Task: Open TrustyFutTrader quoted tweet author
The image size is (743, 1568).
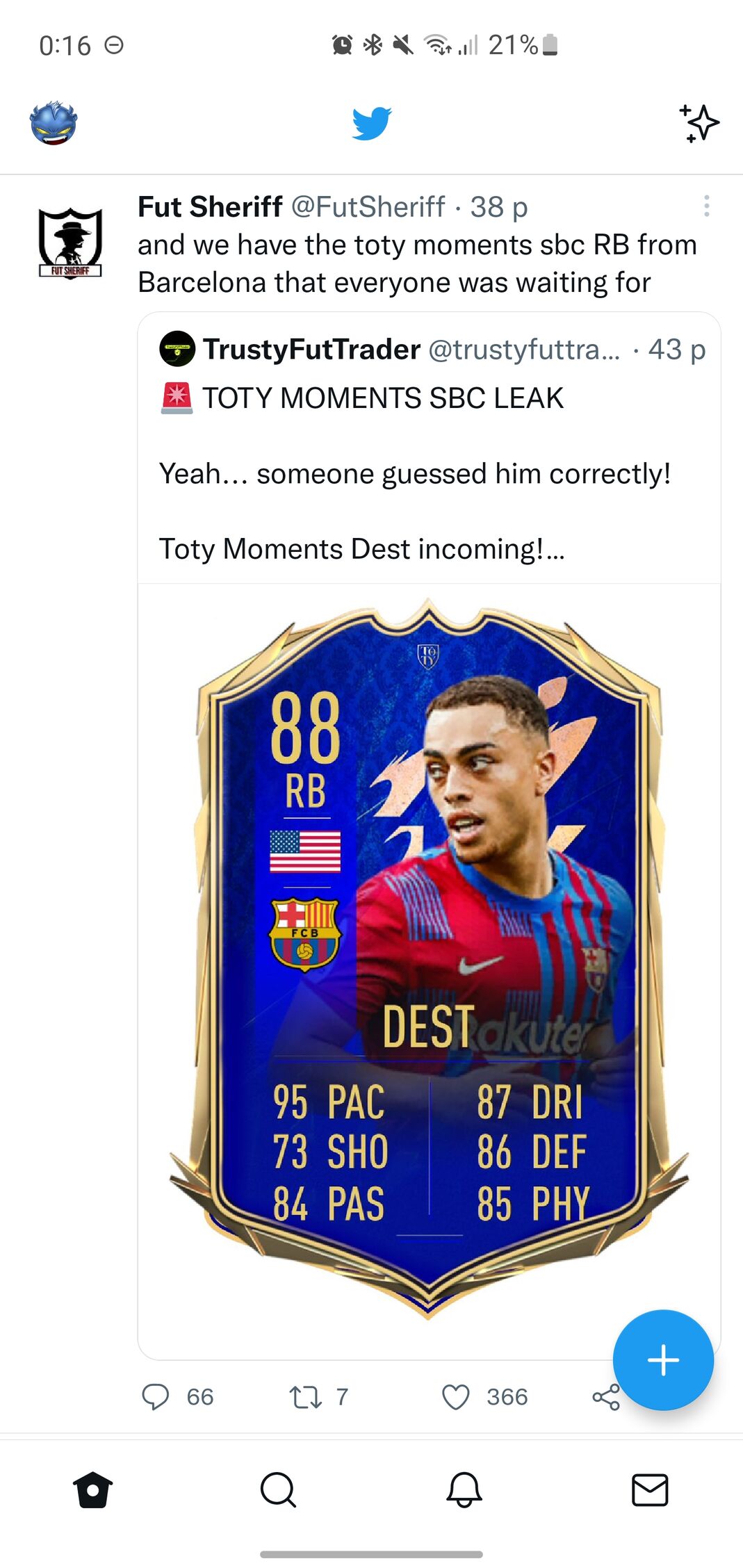Action: coord(311,349)
